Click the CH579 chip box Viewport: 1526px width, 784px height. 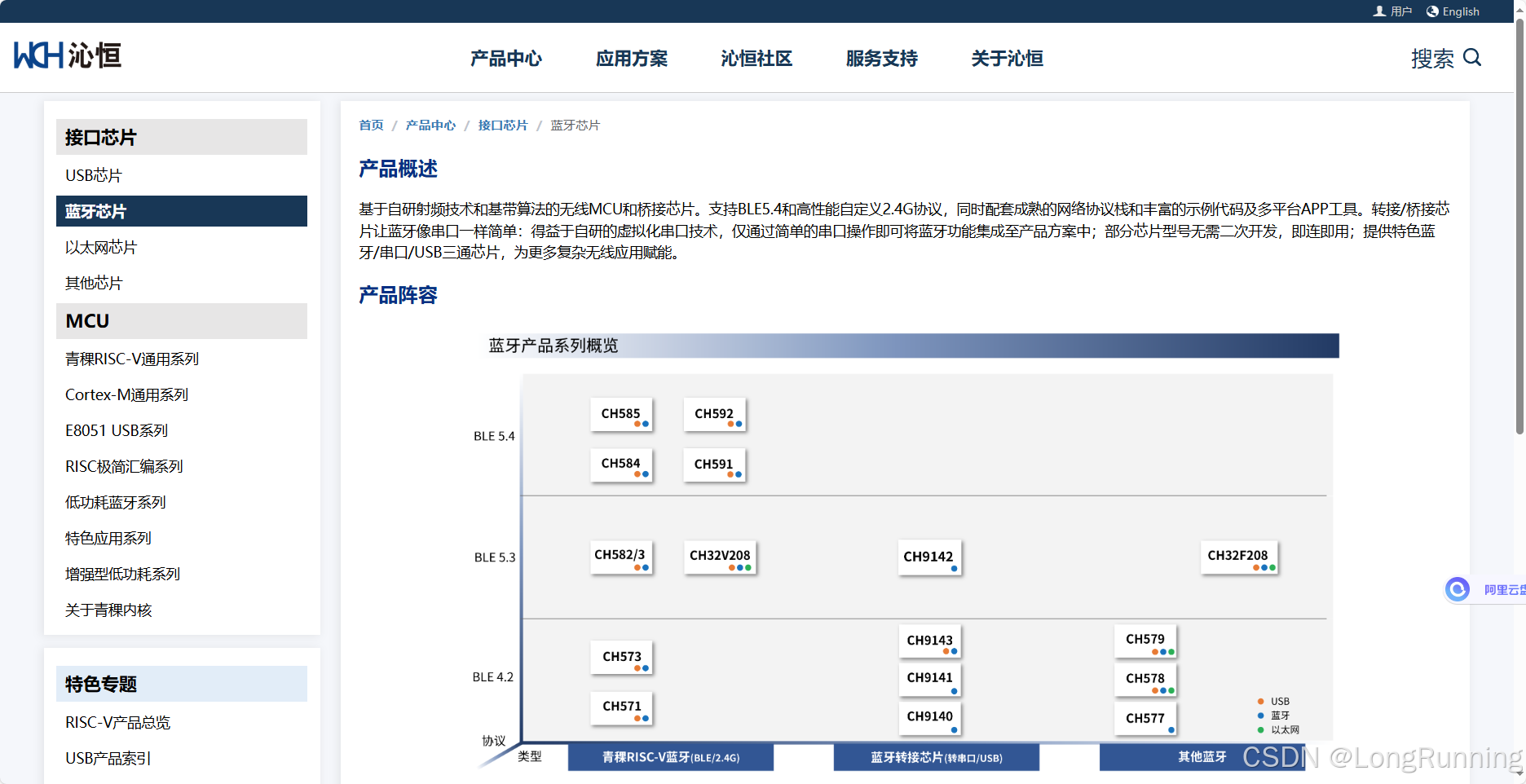(x=1146, y=641)
